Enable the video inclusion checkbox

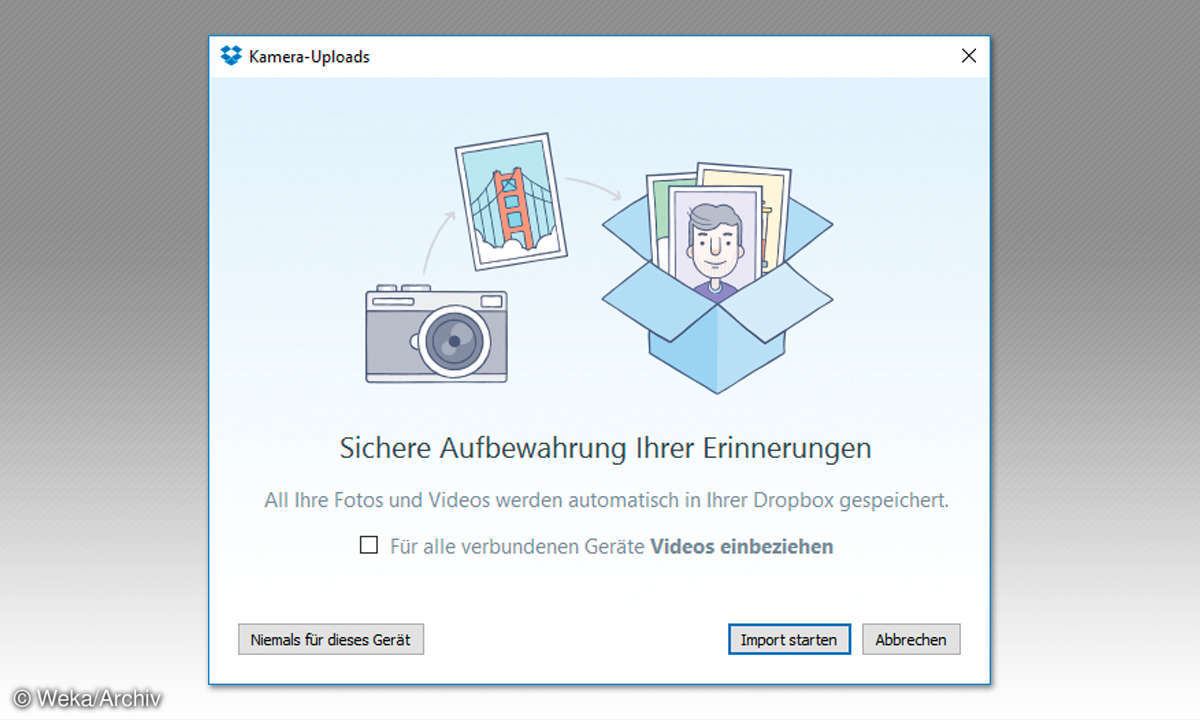coord(369,545)
